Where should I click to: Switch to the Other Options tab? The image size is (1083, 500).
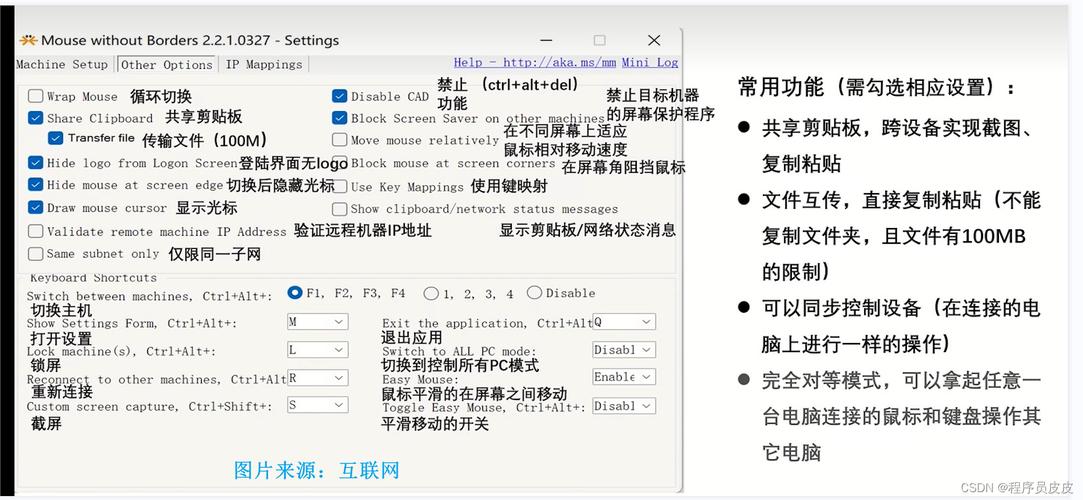coord(166,65)
